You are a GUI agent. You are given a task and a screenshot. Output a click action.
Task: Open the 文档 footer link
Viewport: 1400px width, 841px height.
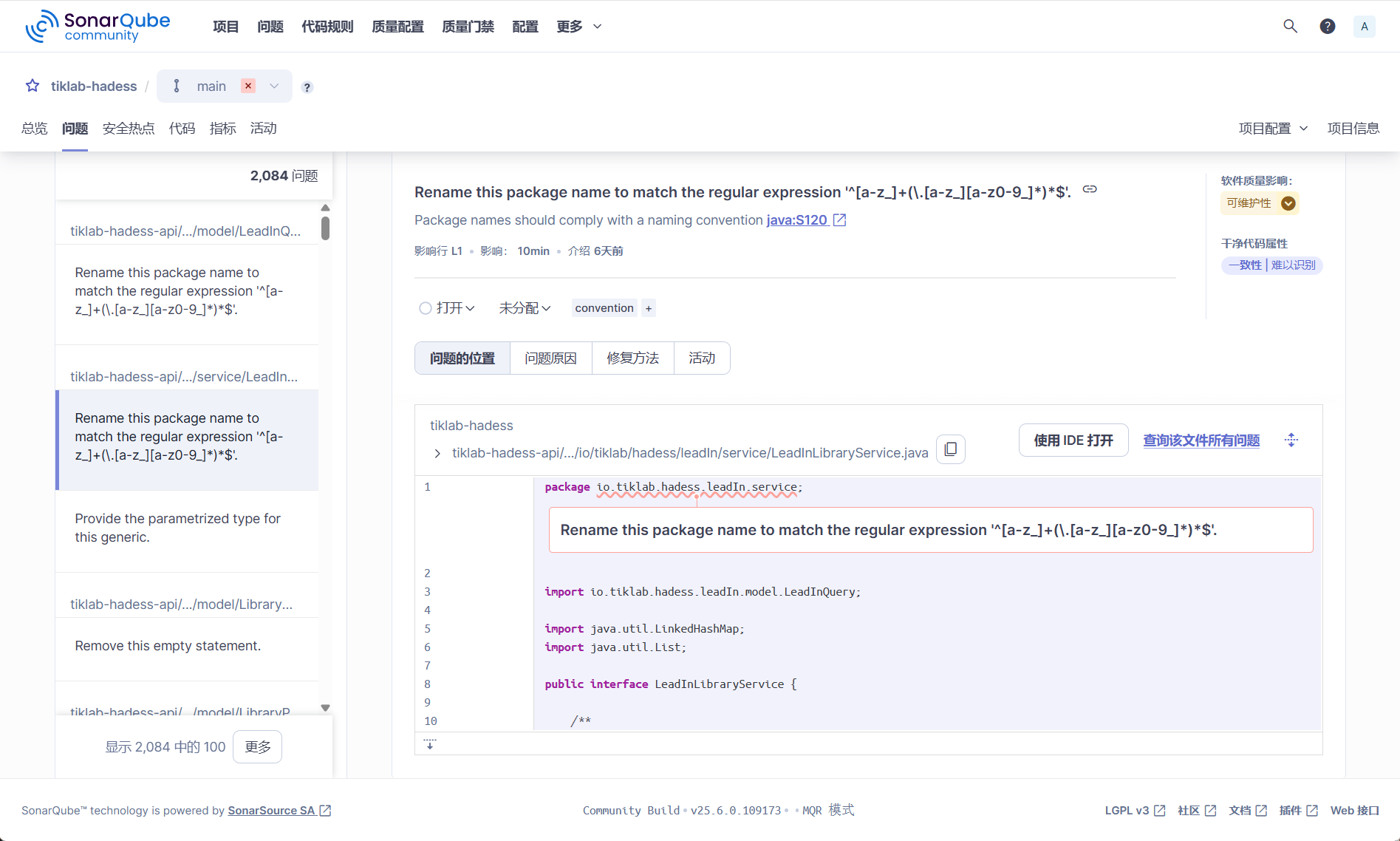pos(1248,811)
